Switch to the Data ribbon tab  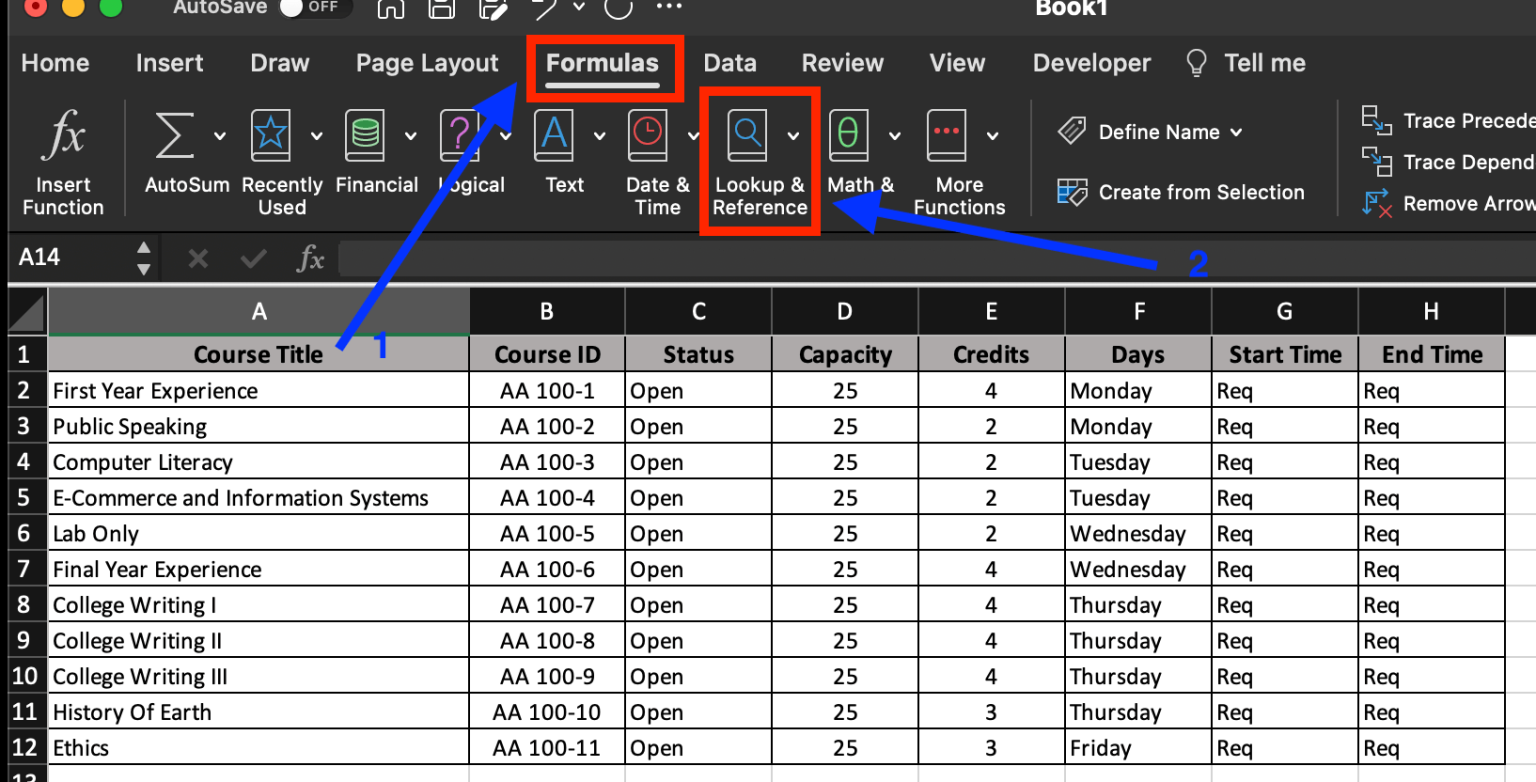point(729,63)
